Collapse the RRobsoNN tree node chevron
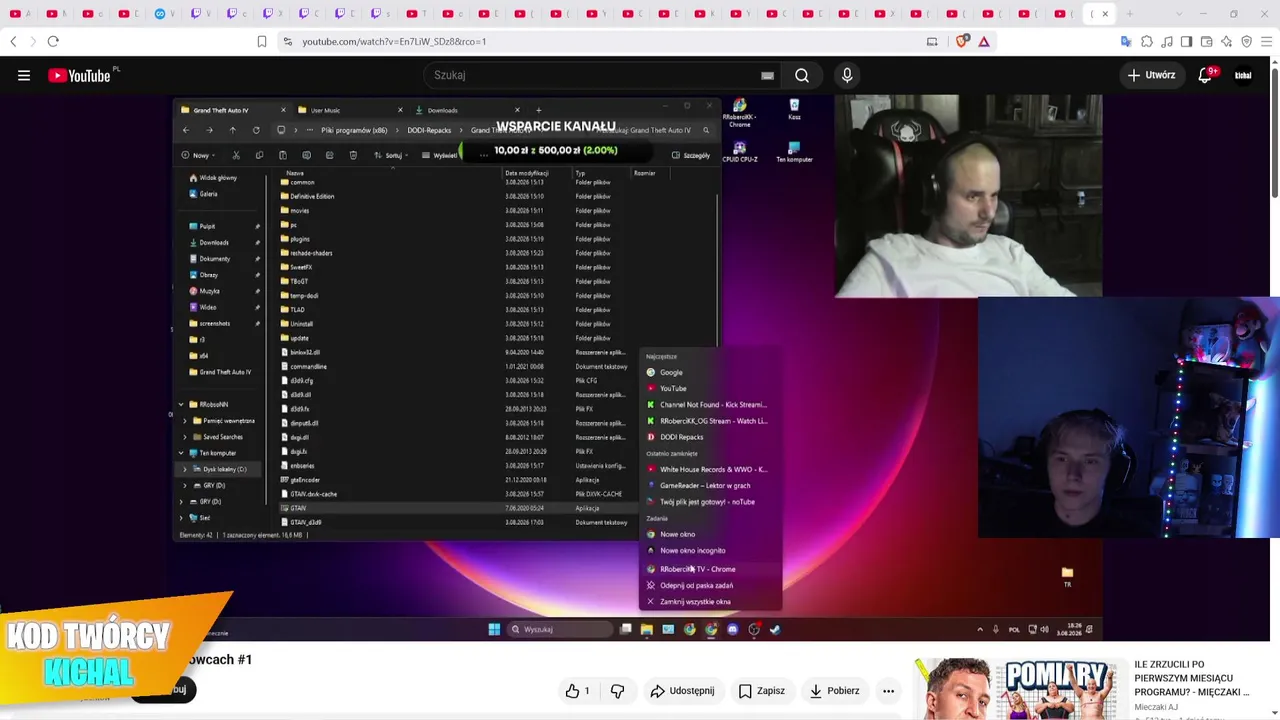The image size is (1280, 720). coord(181,405)
